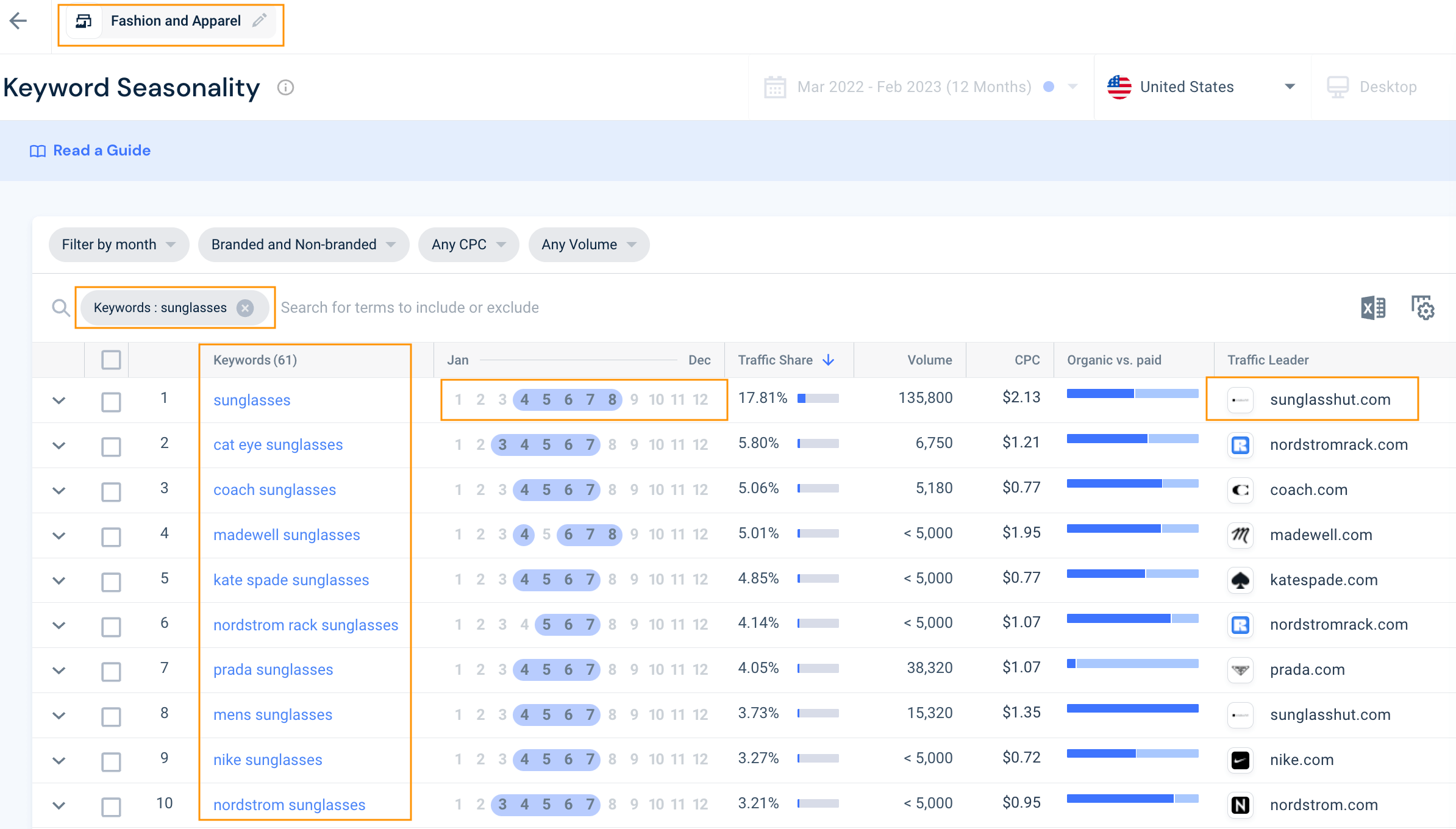Click the Fashion and Apparel industry icon
The width and height of the screenshot is (1456, 829).
84,21
